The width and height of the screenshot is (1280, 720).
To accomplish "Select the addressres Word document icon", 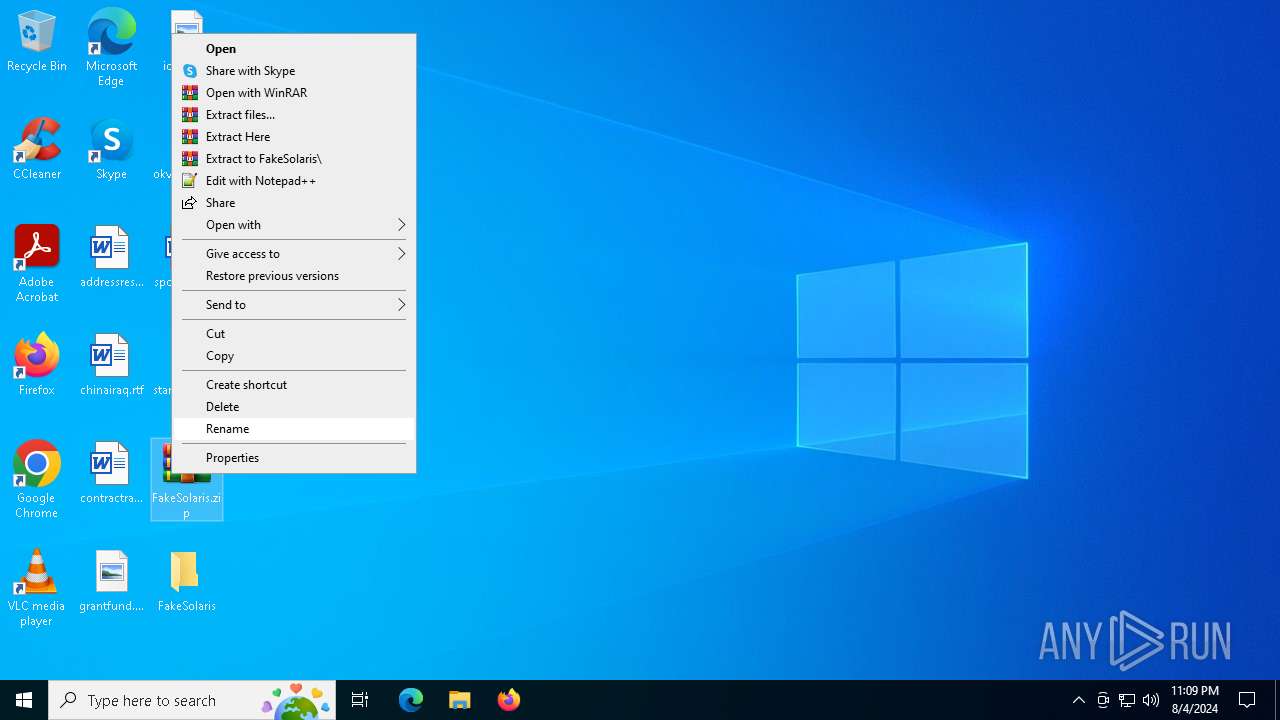I will tap(111, 257).
